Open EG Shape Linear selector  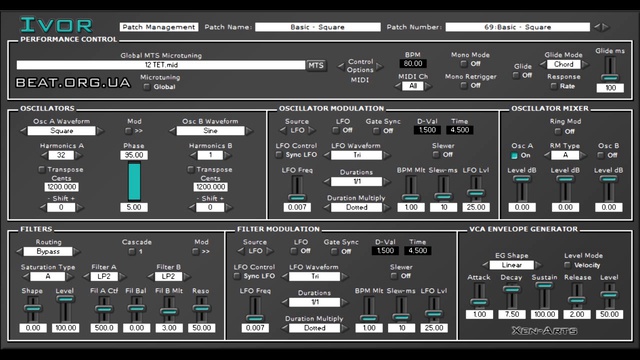511,265
